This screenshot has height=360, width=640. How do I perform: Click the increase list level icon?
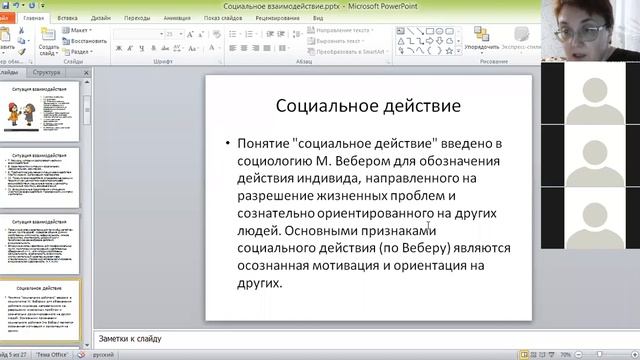click(x=281, y=34)
